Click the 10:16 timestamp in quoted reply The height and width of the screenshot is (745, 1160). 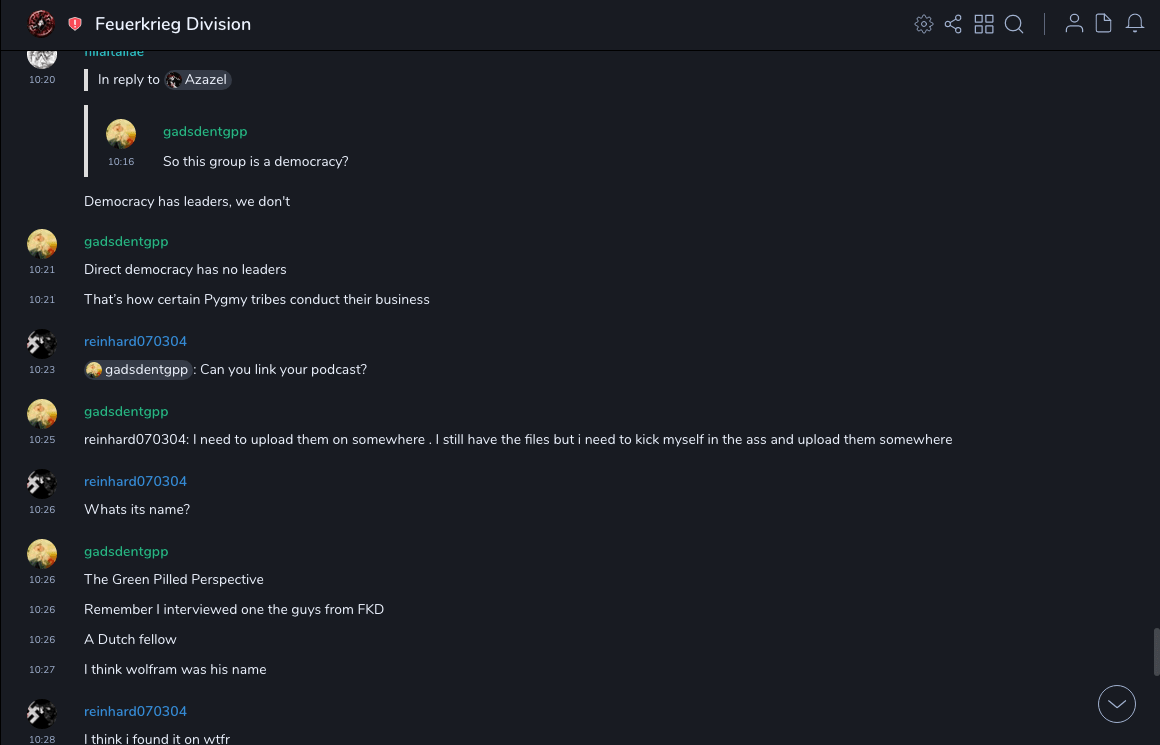[x=121, y=162]
